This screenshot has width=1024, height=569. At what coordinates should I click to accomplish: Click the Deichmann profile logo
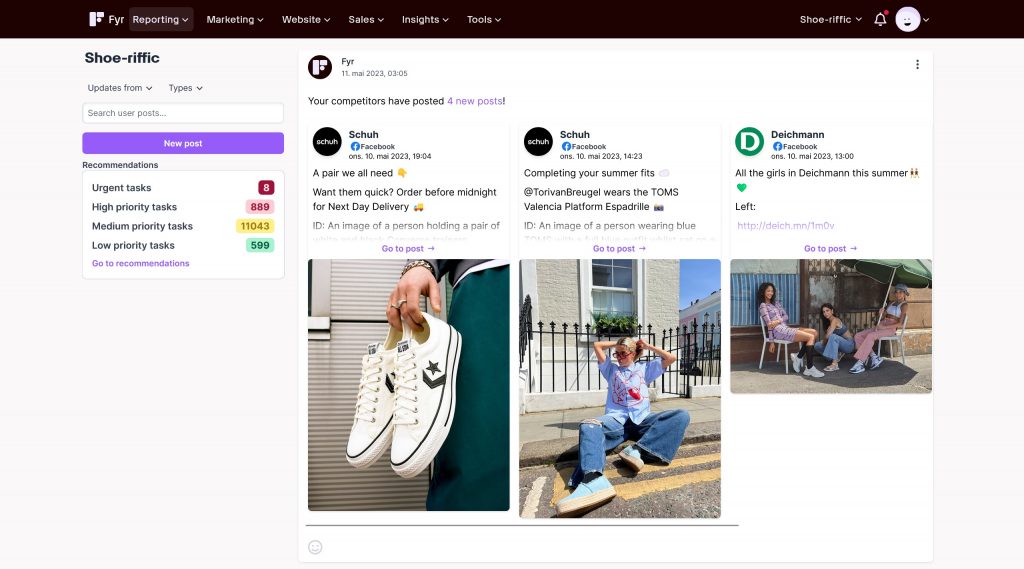point(749,142)
